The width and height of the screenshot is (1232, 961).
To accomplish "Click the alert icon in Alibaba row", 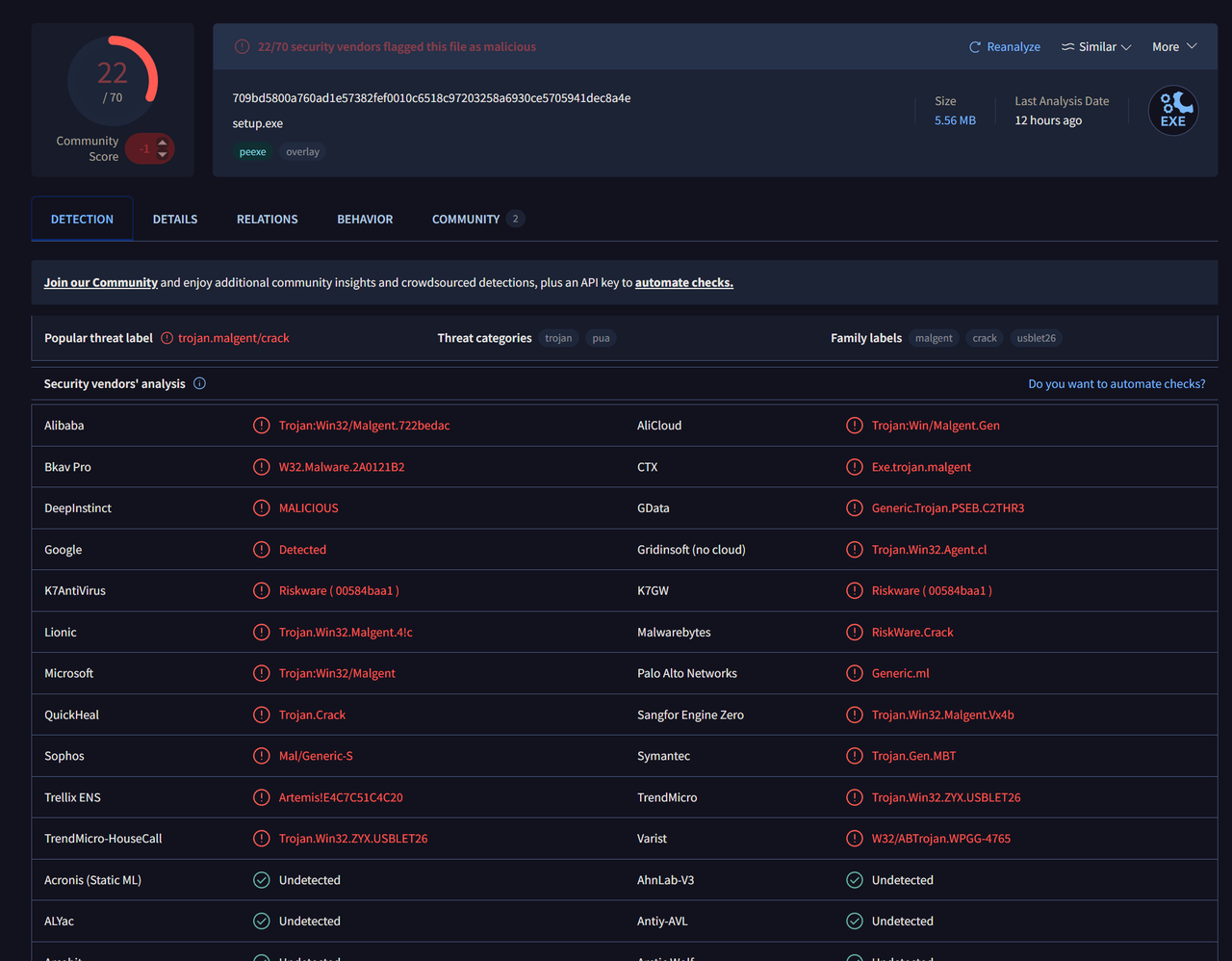I will (261, 426).
